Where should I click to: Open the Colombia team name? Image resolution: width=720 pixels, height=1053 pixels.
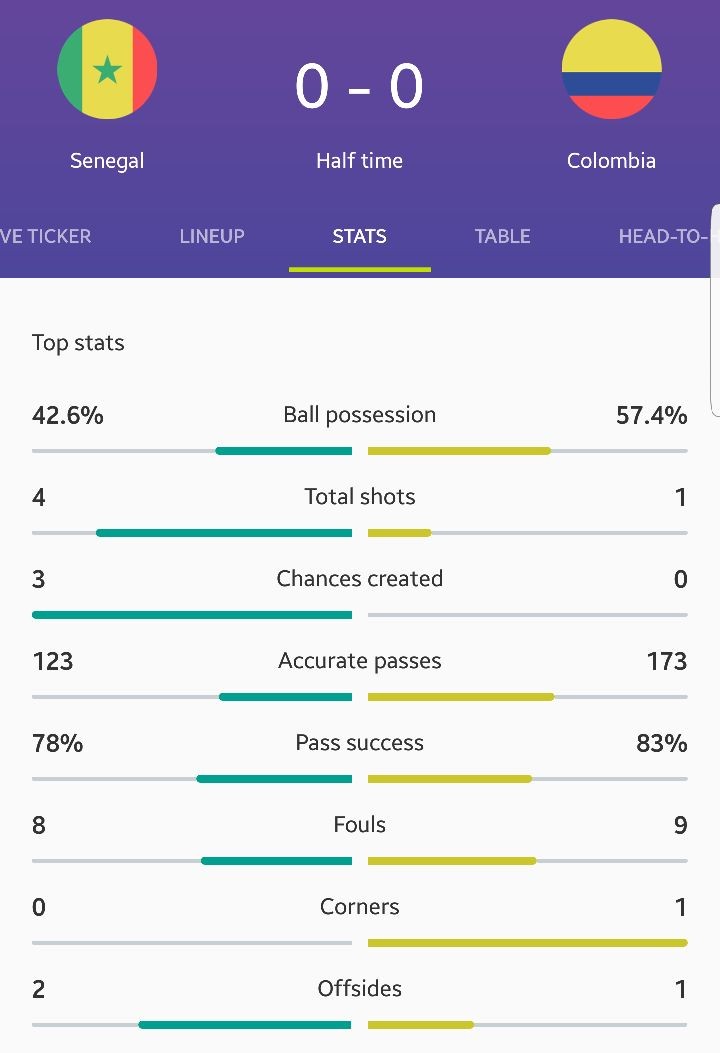click(x=611, y=161)
